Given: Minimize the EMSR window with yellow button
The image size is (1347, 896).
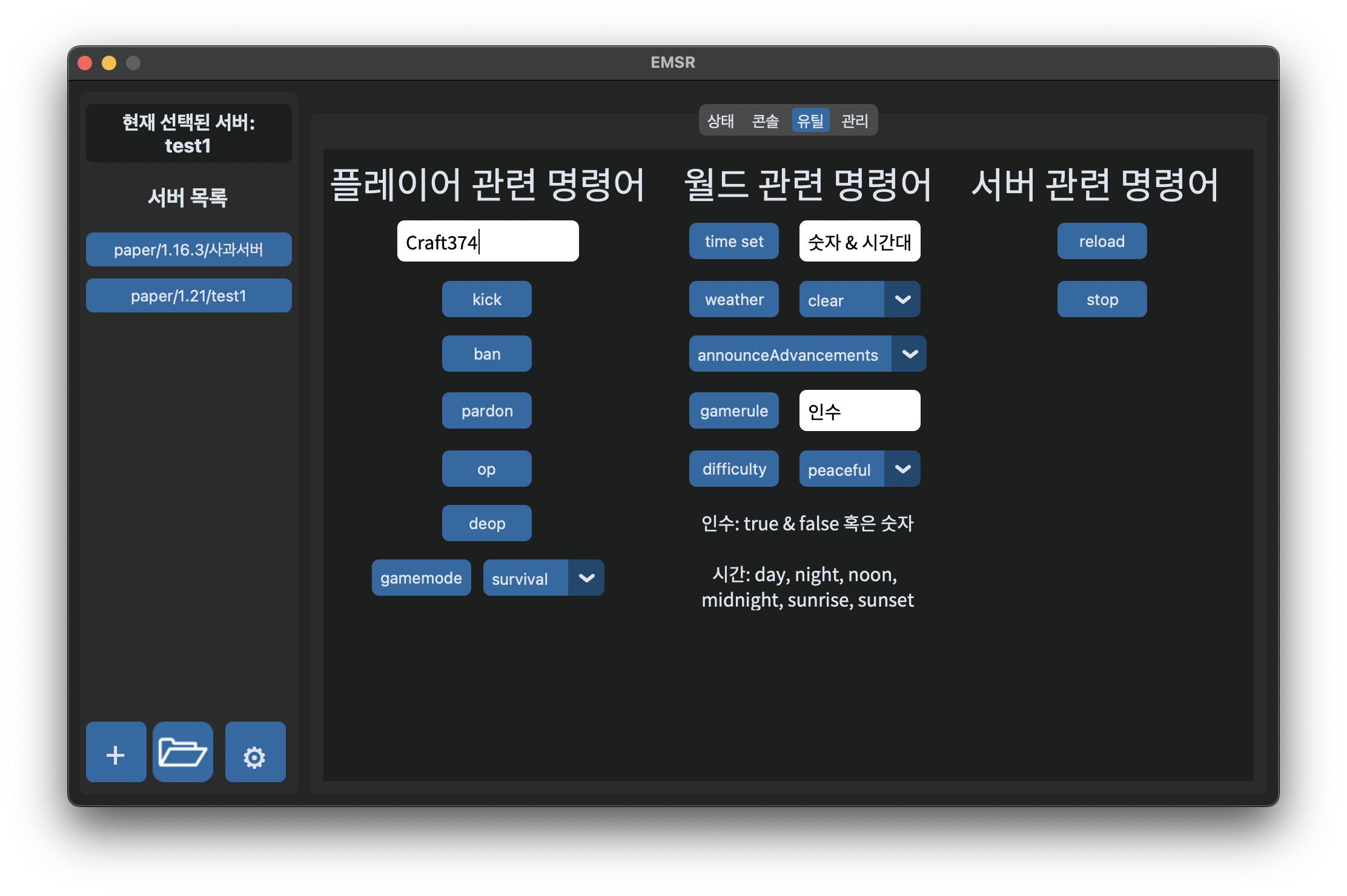Looking at the screenshot, I should [x=109, y=62].
